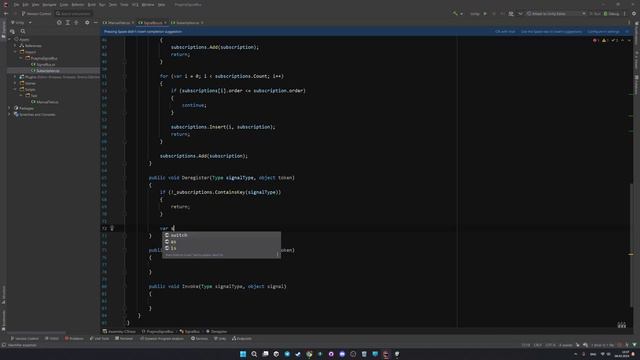The height and width of the screenshot is (360, 640).
Task: Click the Assembly-CSharp breadcrumb
Action: [119, 331]
